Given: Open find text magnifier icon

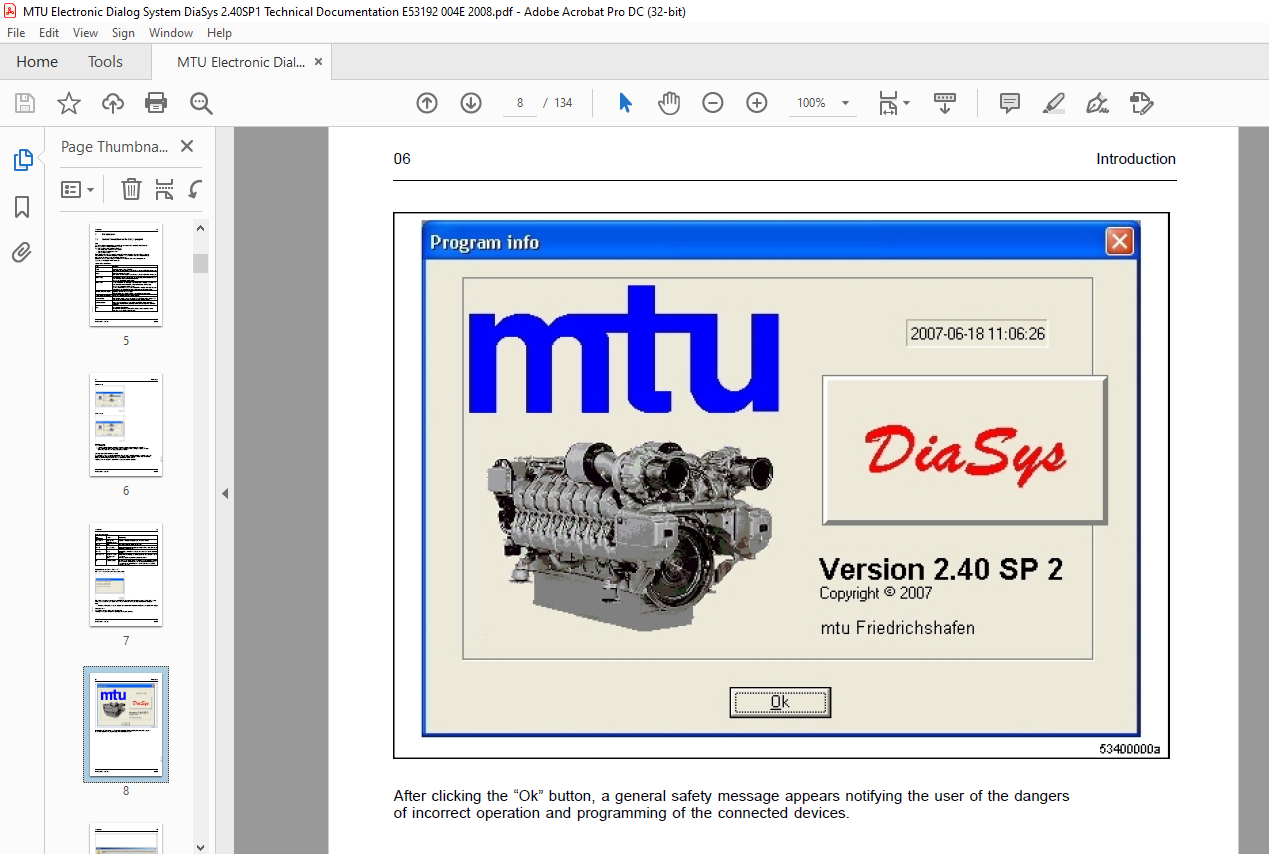Looking at the screenshot, I should (x=201, y=103).
